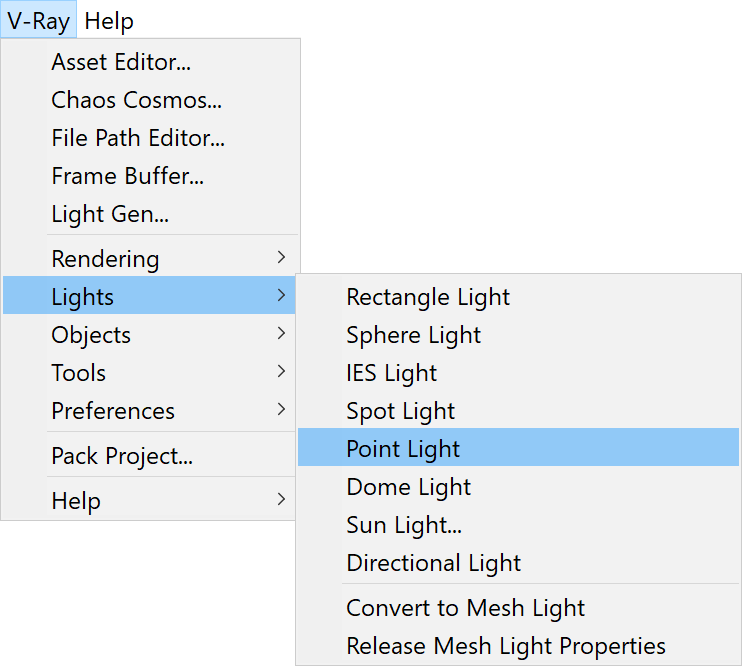
Task: Open Light Gen tool
Action: [x=149, y=213]
